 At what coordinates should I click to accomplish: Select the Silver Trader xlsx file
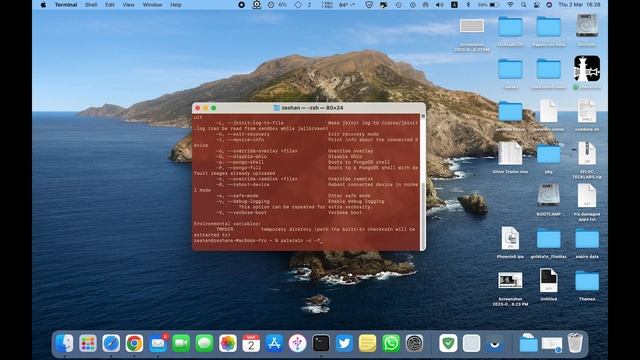coord(510,157)
